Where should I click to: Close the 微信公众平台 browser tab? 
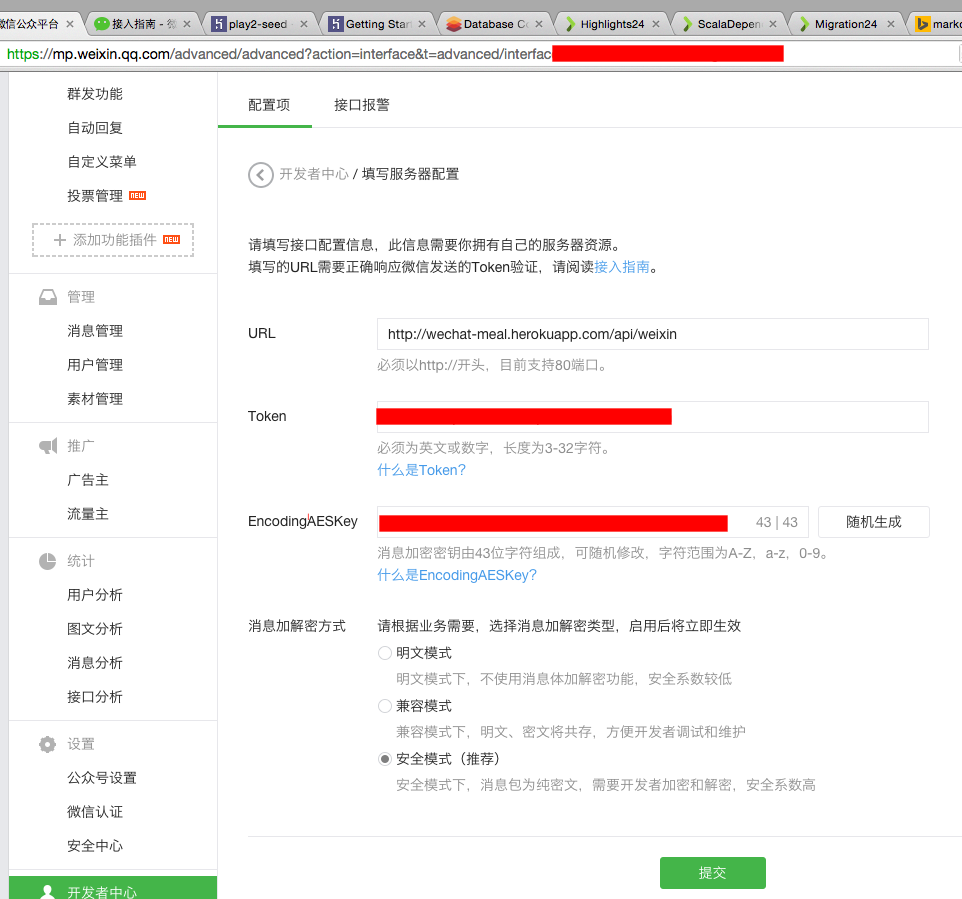pos(70,24)
